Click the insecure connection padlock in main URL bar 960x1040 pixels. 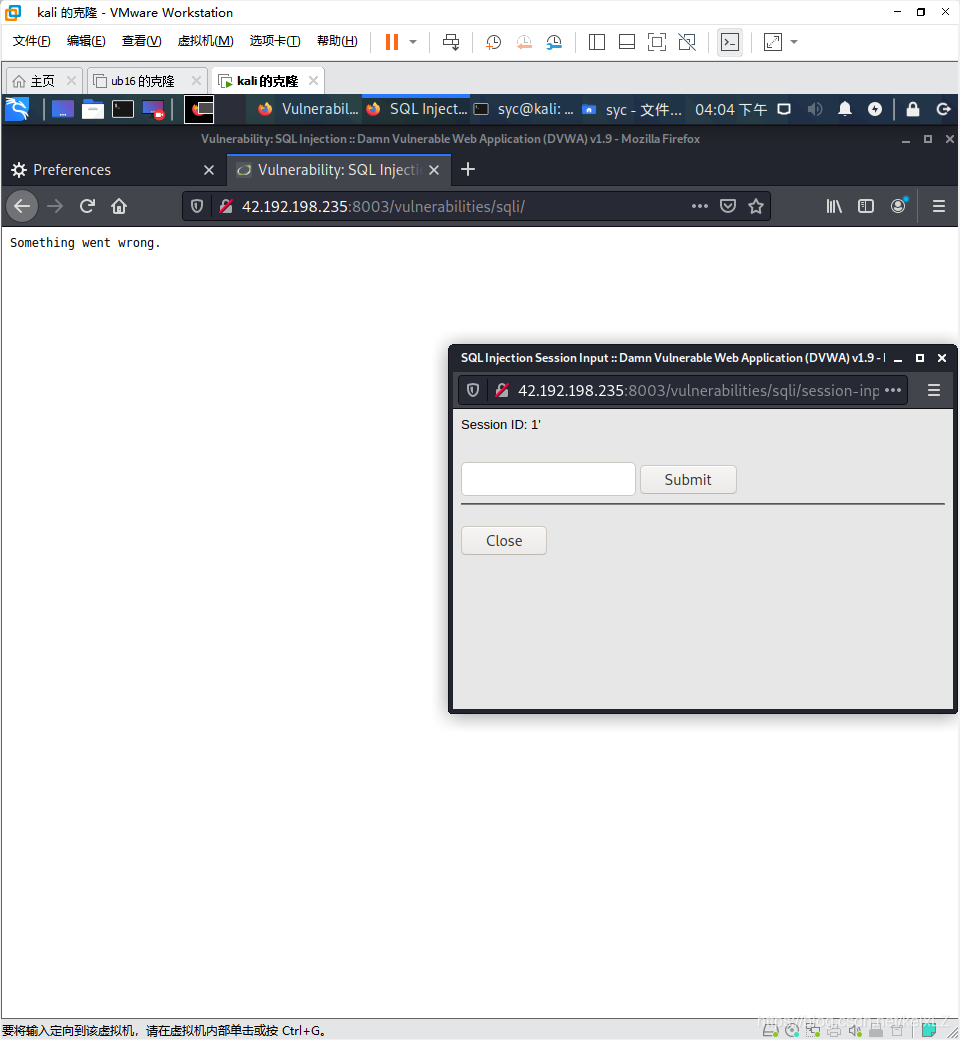[x=226, y=206]
